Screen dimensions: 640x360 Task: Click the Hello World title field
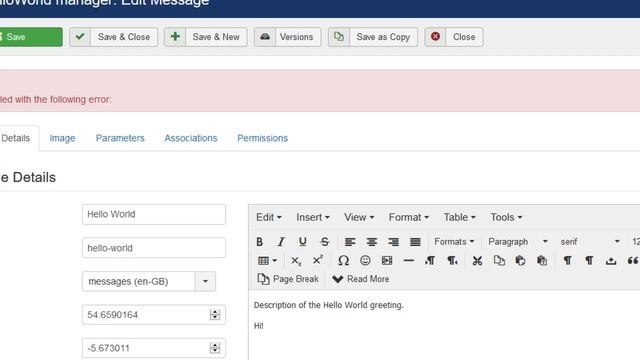[154, 214]
